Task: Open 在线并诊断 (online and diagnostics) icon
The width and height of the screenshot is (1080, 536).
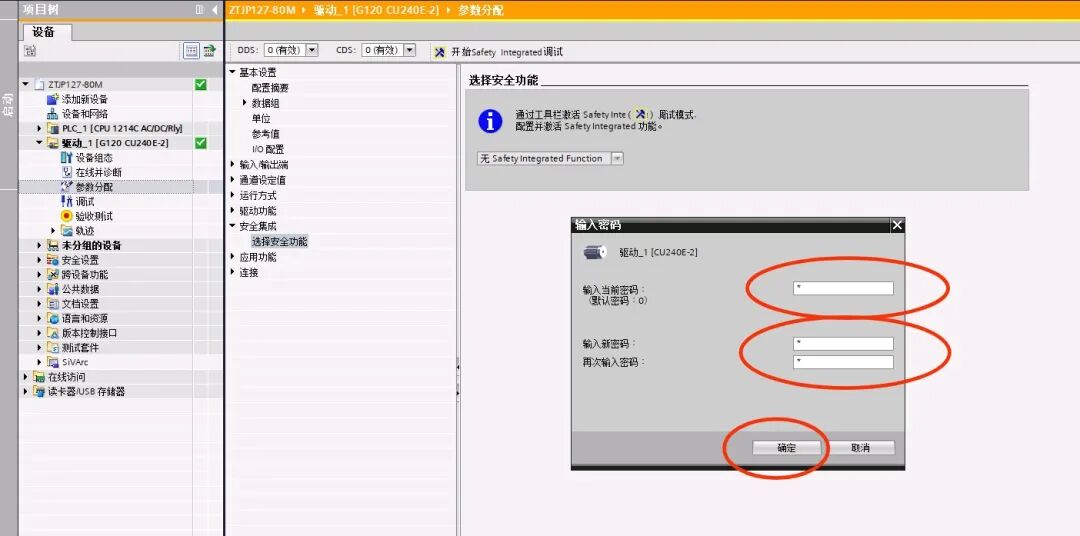Action: click(x=67, y=172)
